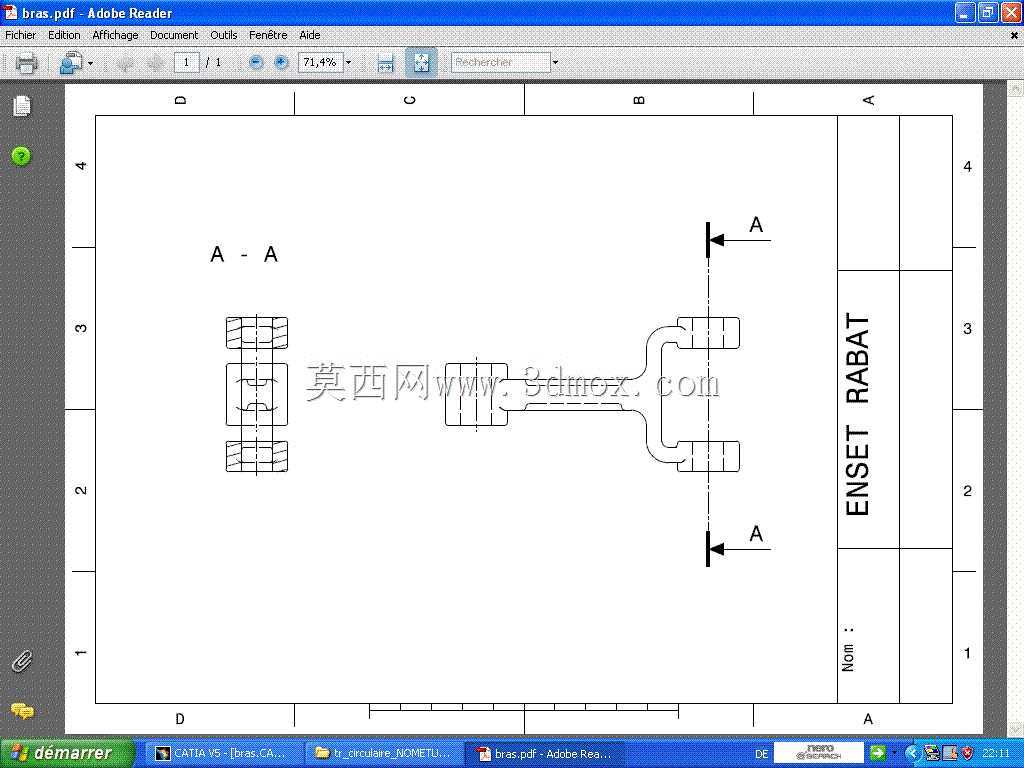Click the DE language indicator in taskbar
Screen dimensions: 1024x768
[x=761, y=754]
